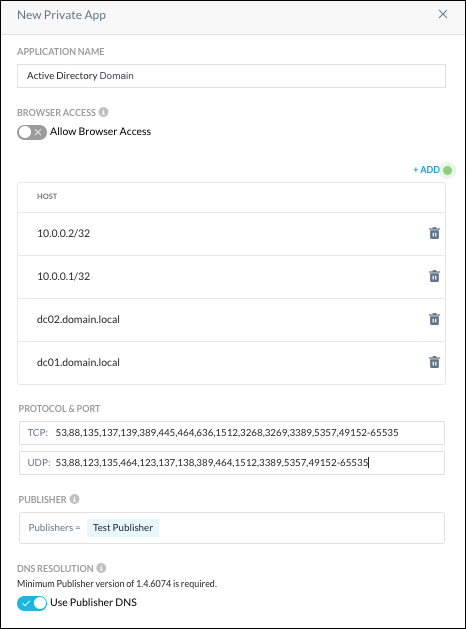View DNS Resolution info icon
This screenshot has width=466, height=629.
click(101, 568)
